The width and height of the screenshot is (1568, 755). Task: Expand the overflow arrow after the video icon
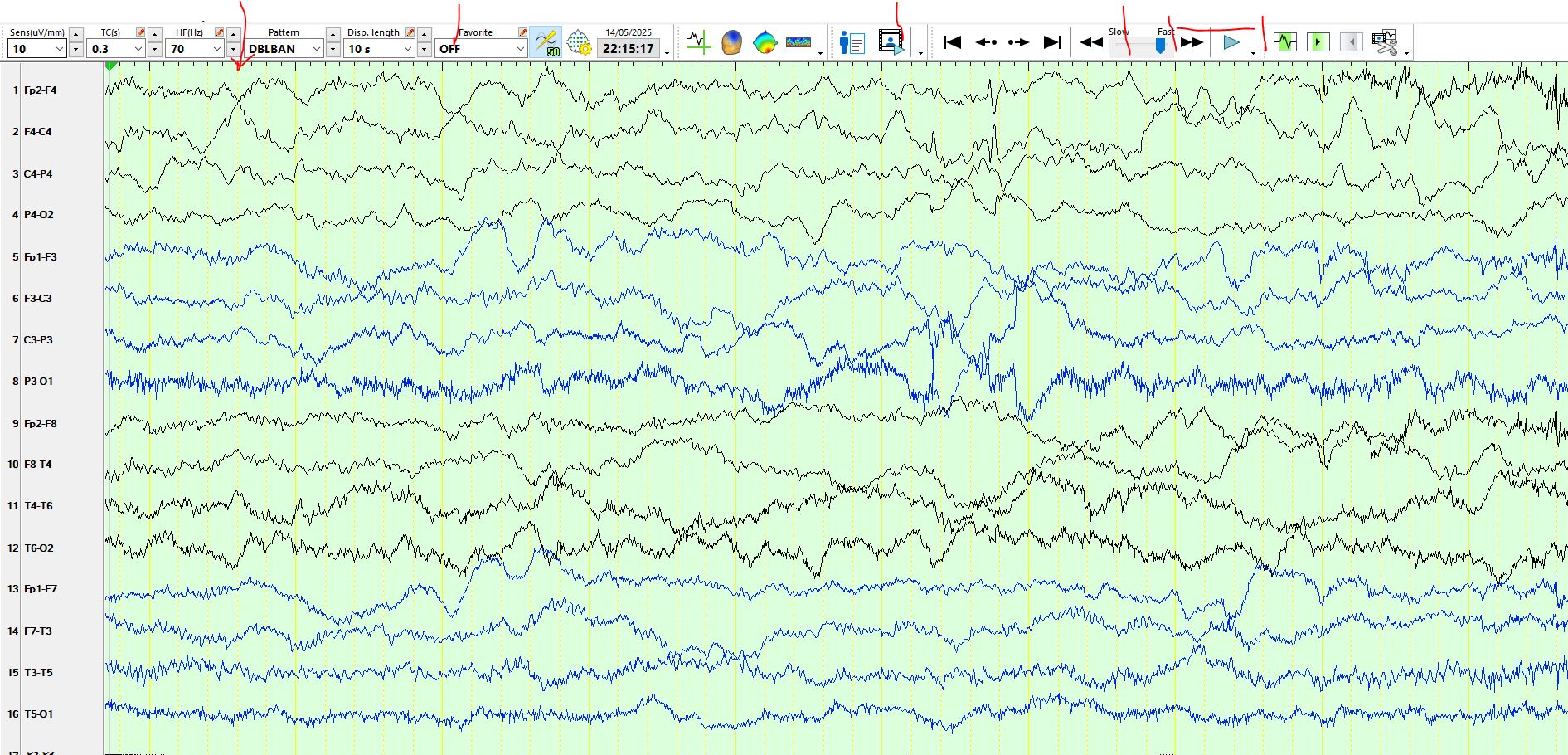pyautogui.click(x=920, y=53)
